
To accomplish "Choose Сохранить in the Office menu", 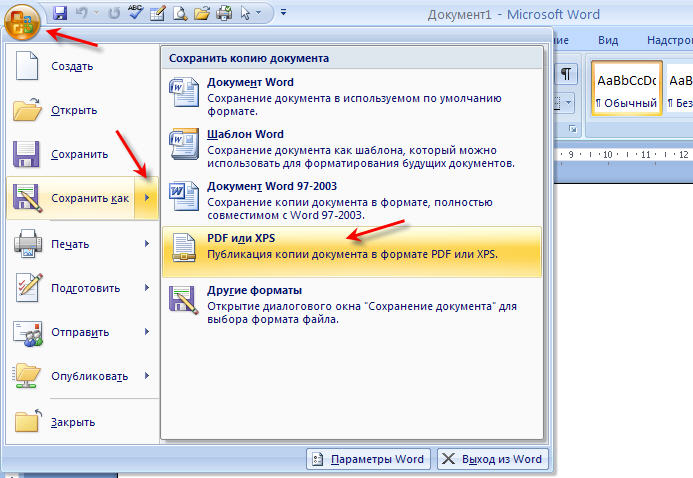I will (x=82, y=154).
